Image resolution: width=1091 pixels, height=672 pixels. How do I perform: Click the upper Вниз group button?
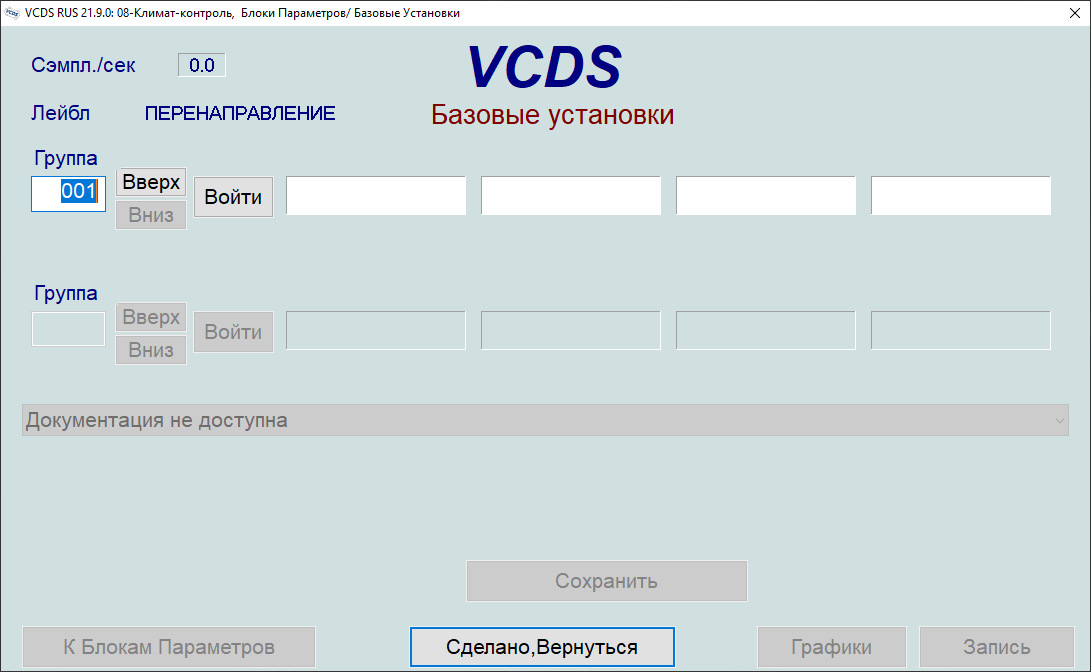click(151, 215)
